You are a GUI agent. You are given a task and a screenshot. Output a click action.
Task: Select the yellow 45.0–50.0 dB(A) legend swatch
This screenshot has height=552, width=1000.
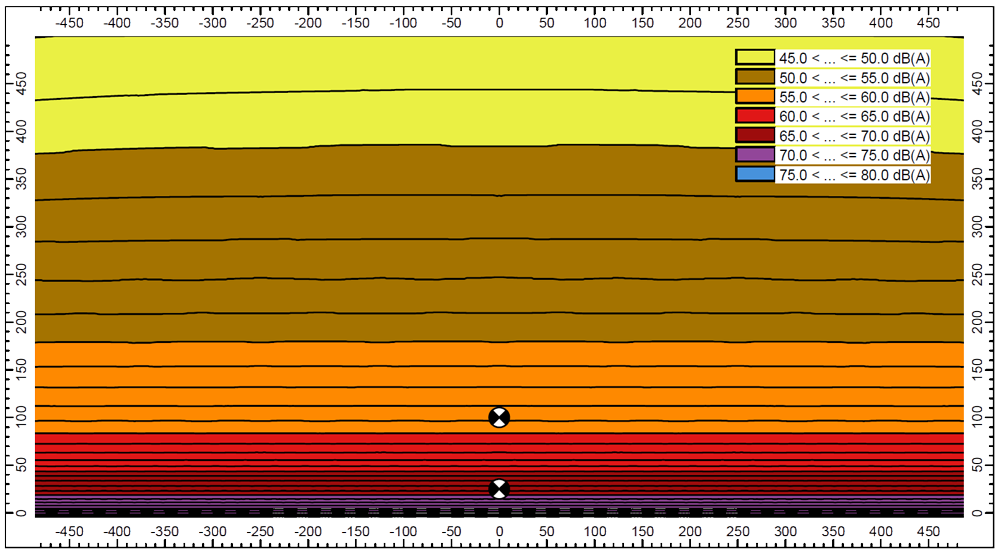755,58
